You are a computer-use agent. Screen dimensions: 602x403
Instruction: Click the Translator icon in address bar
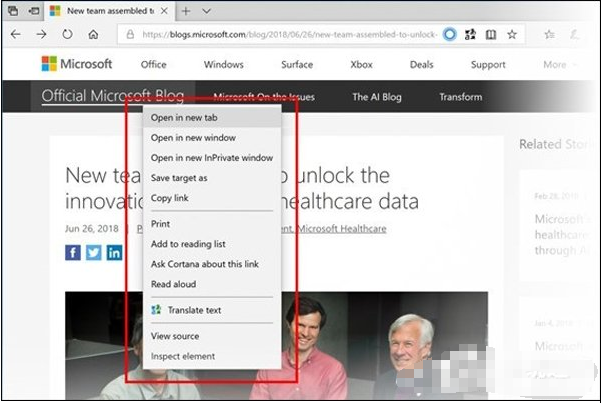coord(470,35)
